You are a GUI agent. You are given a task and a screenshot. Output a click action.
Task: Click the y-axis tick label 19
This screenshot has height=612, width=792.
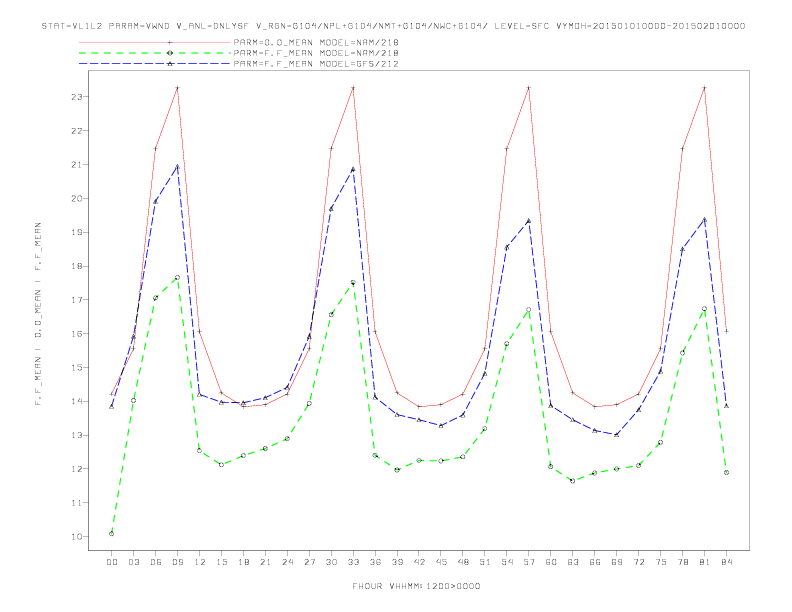coord(77,232)
